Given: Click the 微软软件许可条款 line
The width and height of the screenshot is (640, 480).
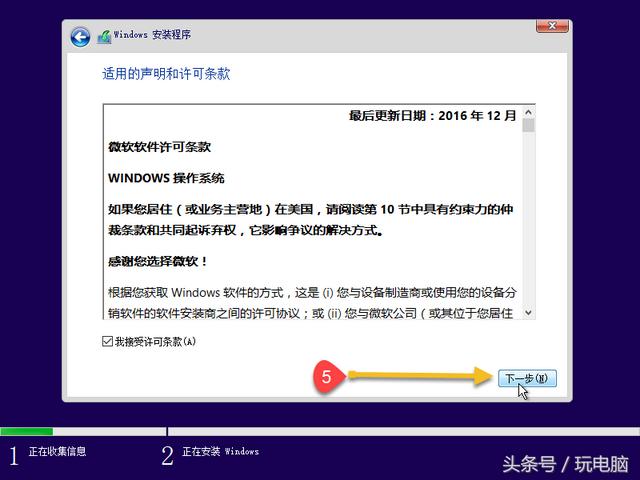Looking at the screenshot, I should (160, 147).
